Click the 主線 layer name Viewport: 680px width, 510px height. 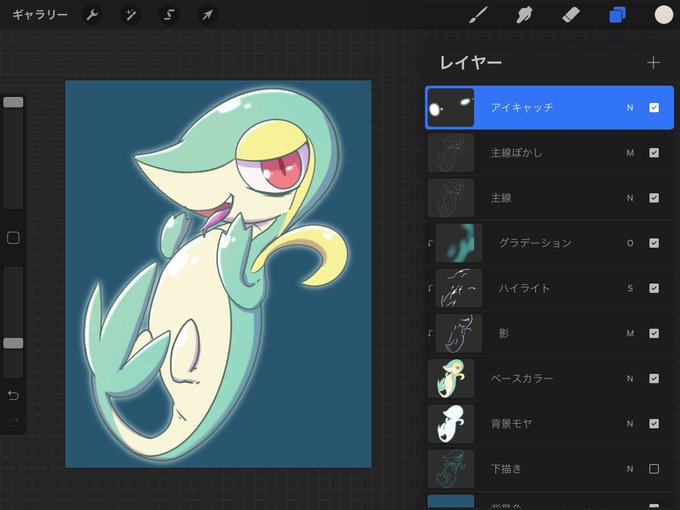coord(501,198)
